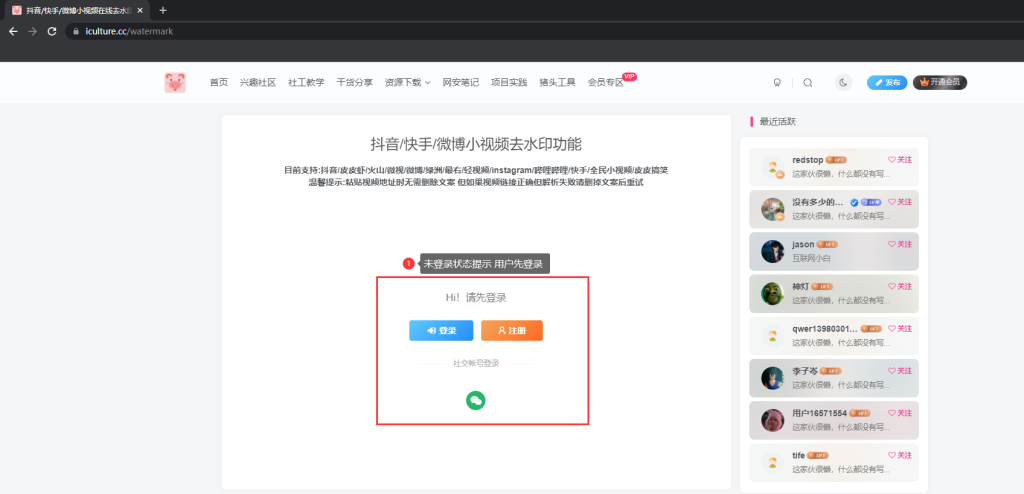The width and height of the screenshot is (1024, 494).
Task: Click the 最近活跃 sidebar heading
Action: point(778,122)
